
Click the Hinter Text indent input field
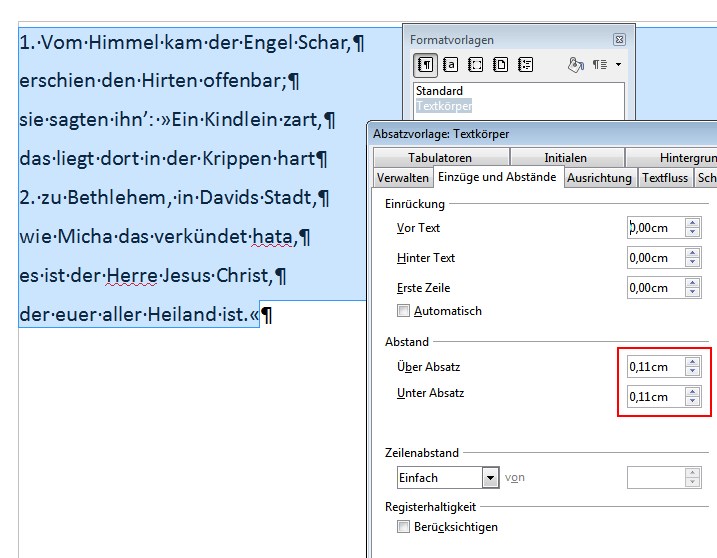click(656, 258)
